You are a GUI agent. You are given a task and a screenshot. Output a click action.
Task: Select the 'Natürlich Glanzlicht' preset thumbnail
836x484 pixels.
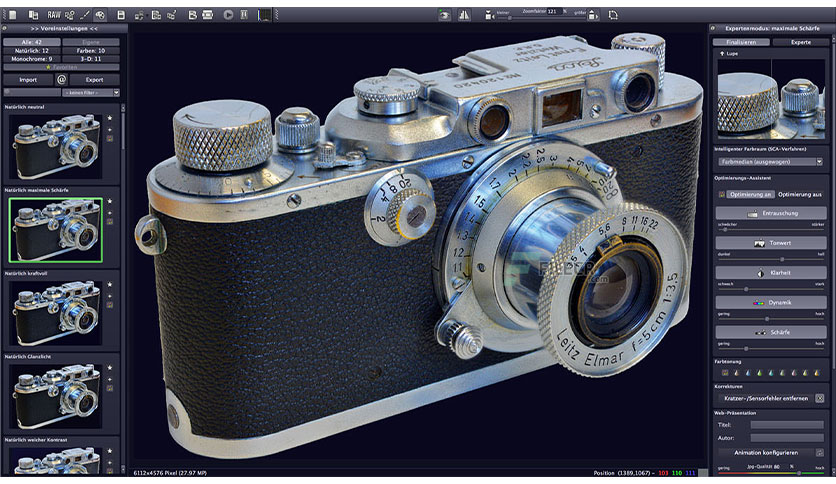[x=56, y=396]
